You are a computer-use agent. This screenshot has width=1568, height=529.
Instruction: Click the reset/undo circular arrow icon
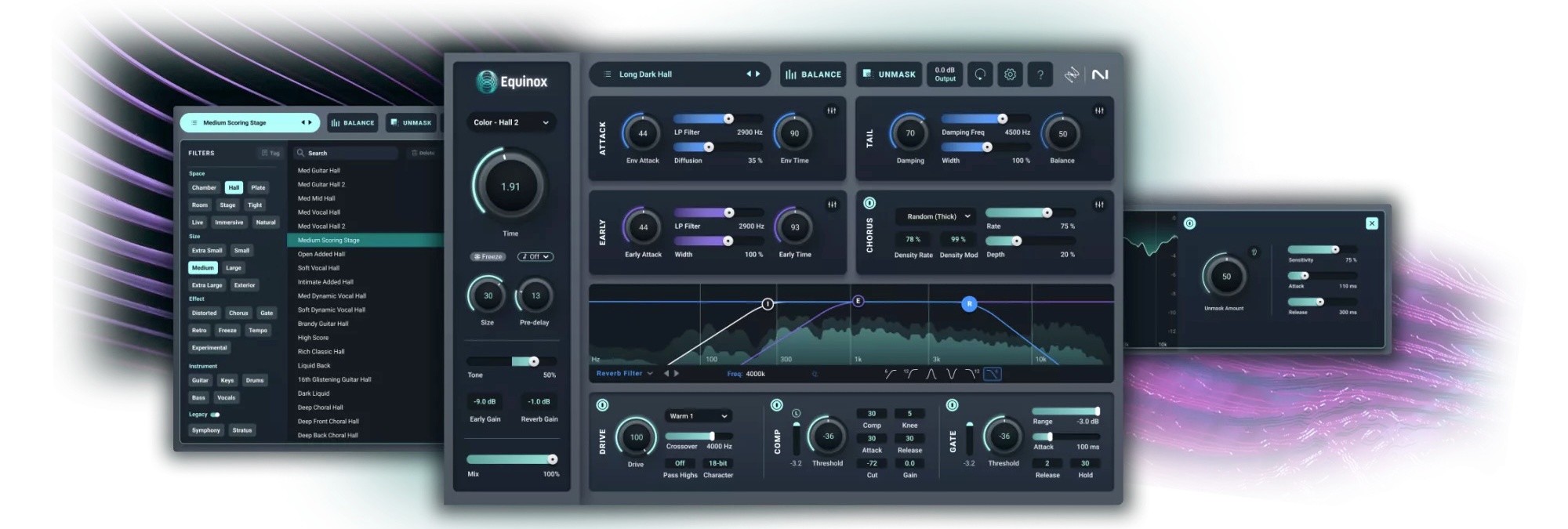tap(980, 74)
